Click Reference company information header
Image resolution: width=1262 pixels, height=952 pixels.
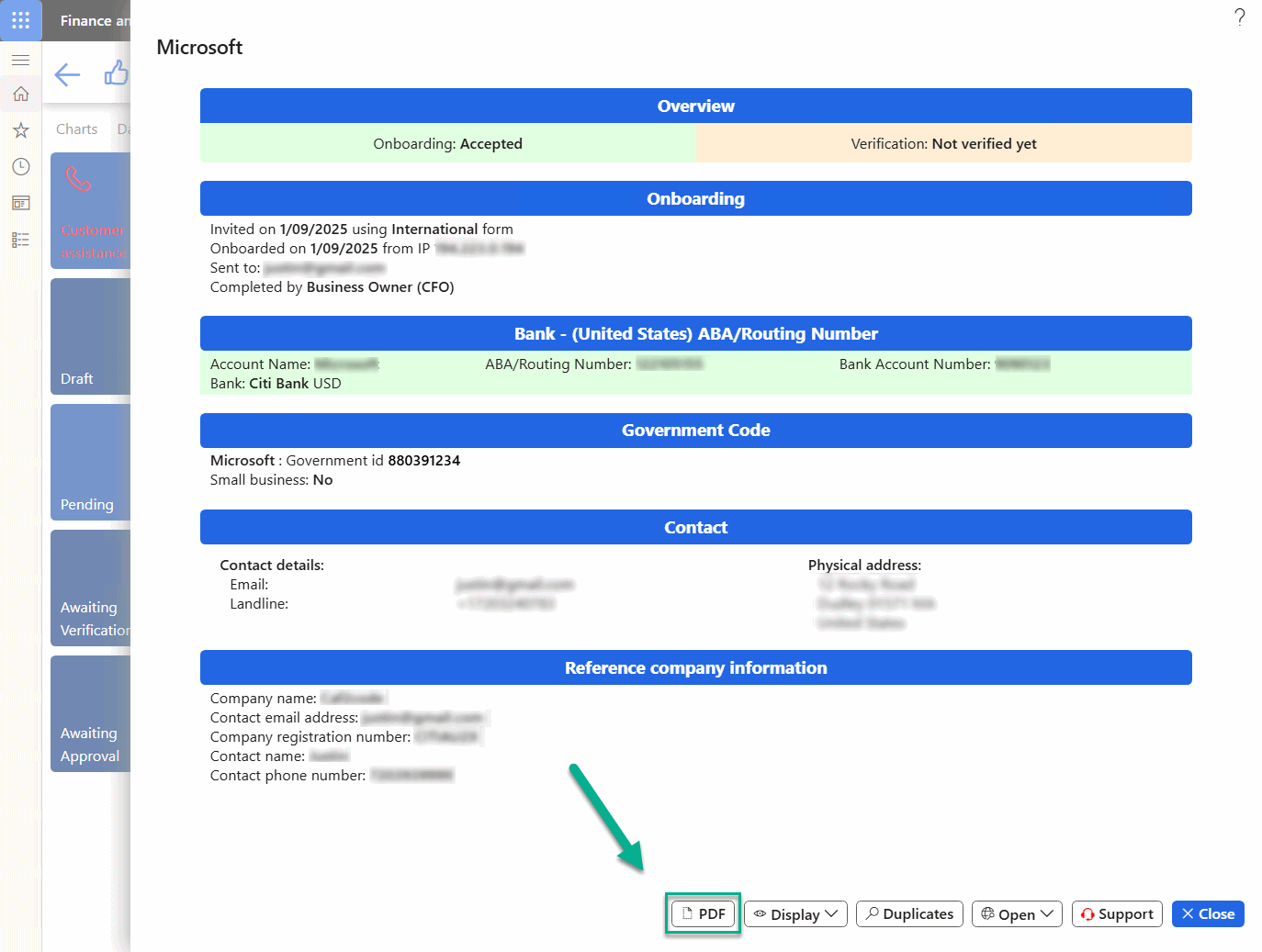click(696, 667)
